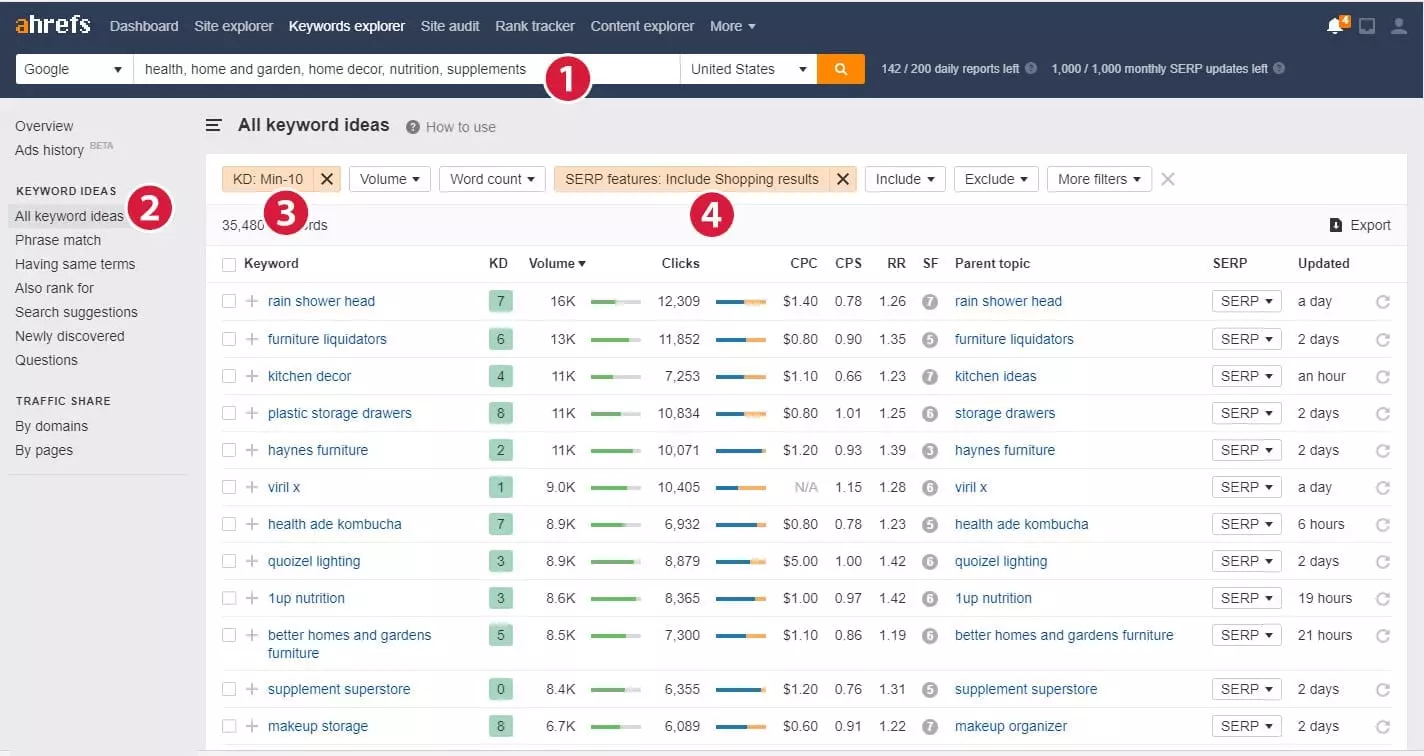Add kitchen decor to list with plus icon

(x=252, y=376)
